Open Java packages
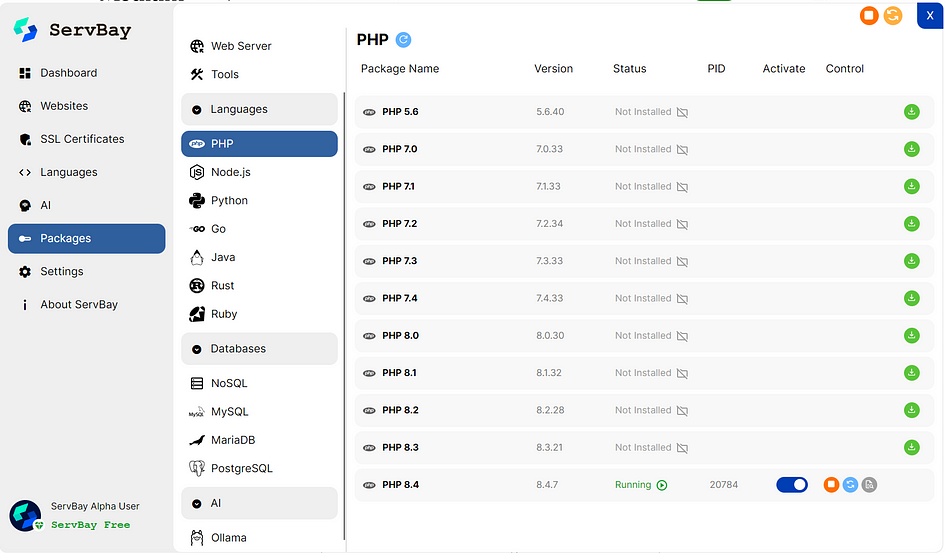This screenshot has height=553, width=945. tap(259, 257)
